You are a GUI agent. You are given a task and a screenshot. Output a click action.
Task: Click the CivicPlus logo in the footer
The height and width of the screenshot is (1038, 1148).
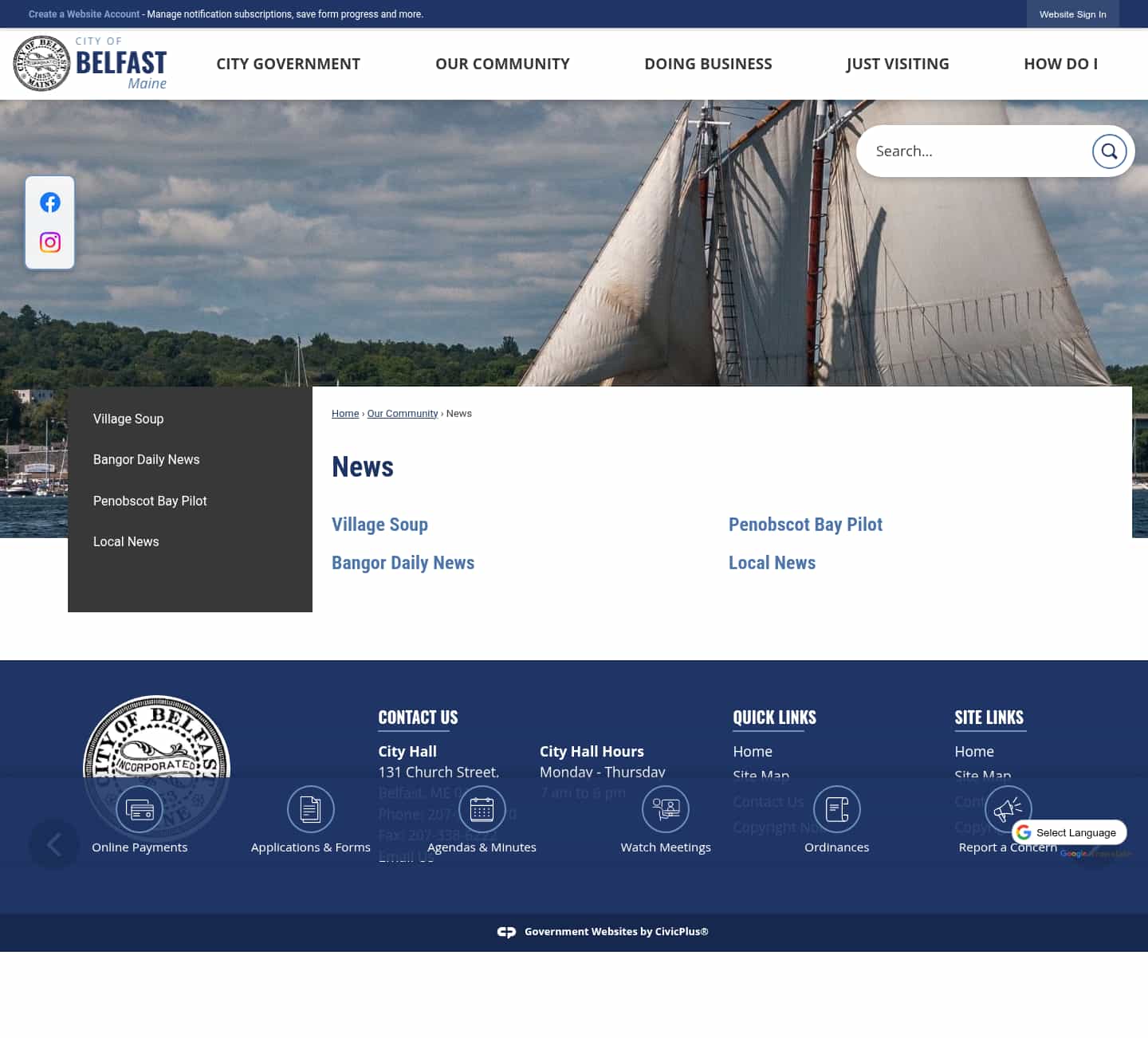point(507,931)
